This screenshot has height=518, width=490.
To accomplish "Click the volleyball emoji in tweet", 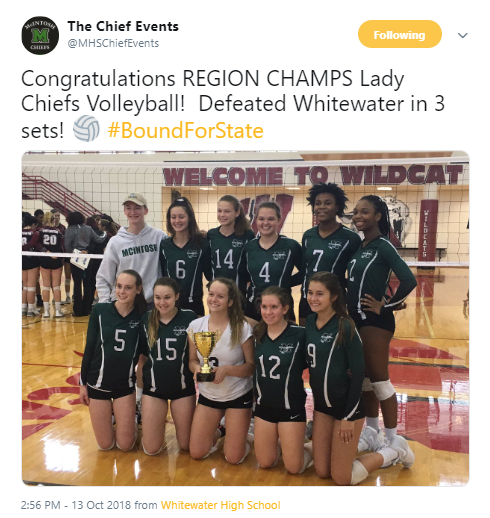I will point(86,129).
